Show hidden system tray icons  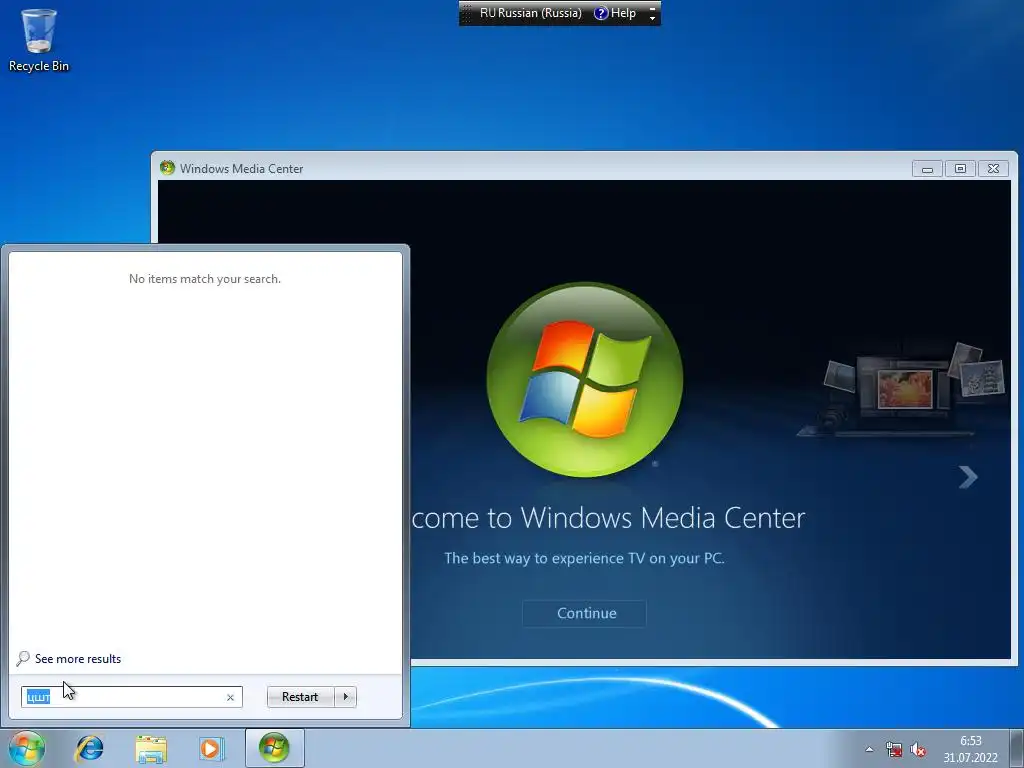coord(869,749)
